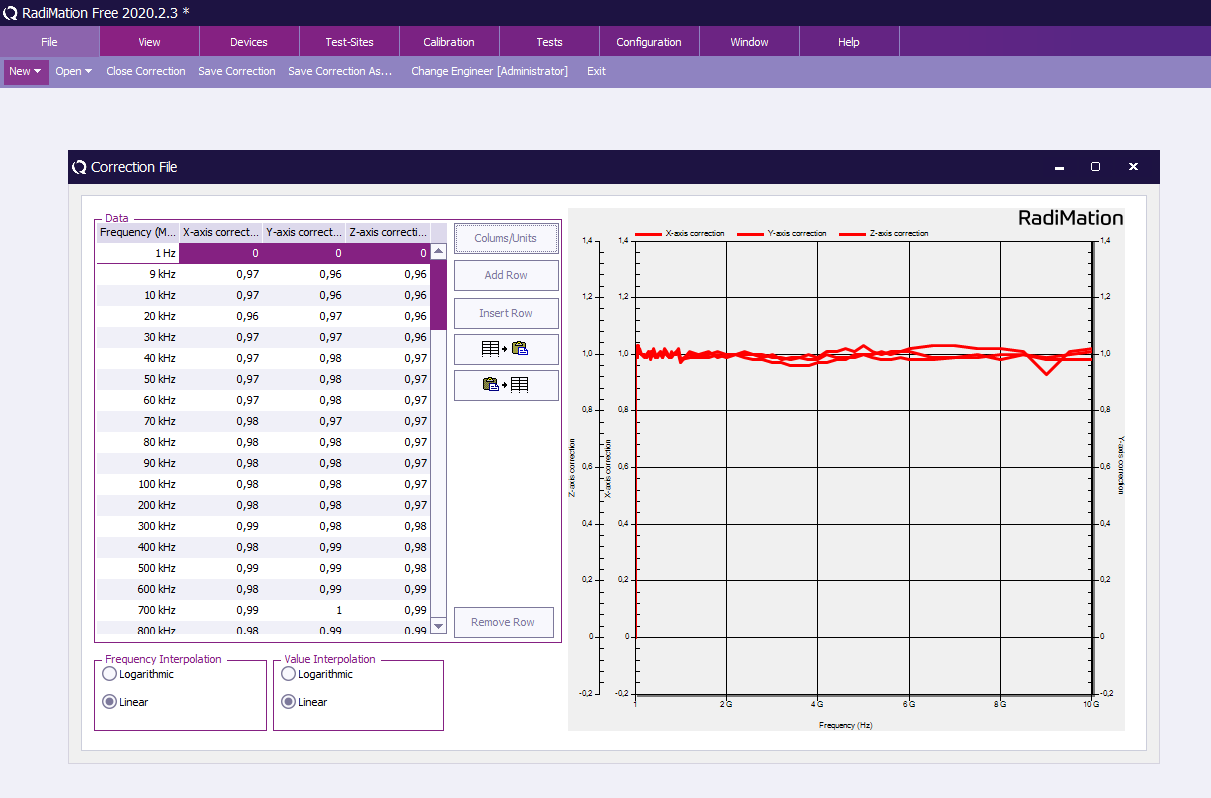Click the data table scroll-down arrow
This screenshot has height=798, width=1211.
[x=438, y=626]
